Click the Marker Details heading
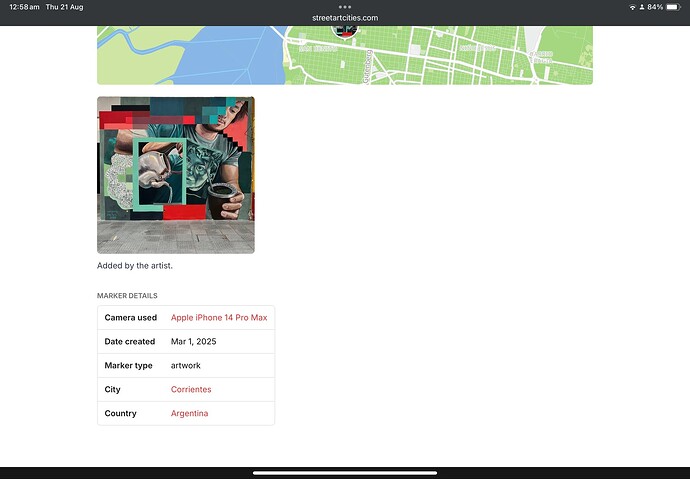The image size is (690, 479). (x=127, y=296)
